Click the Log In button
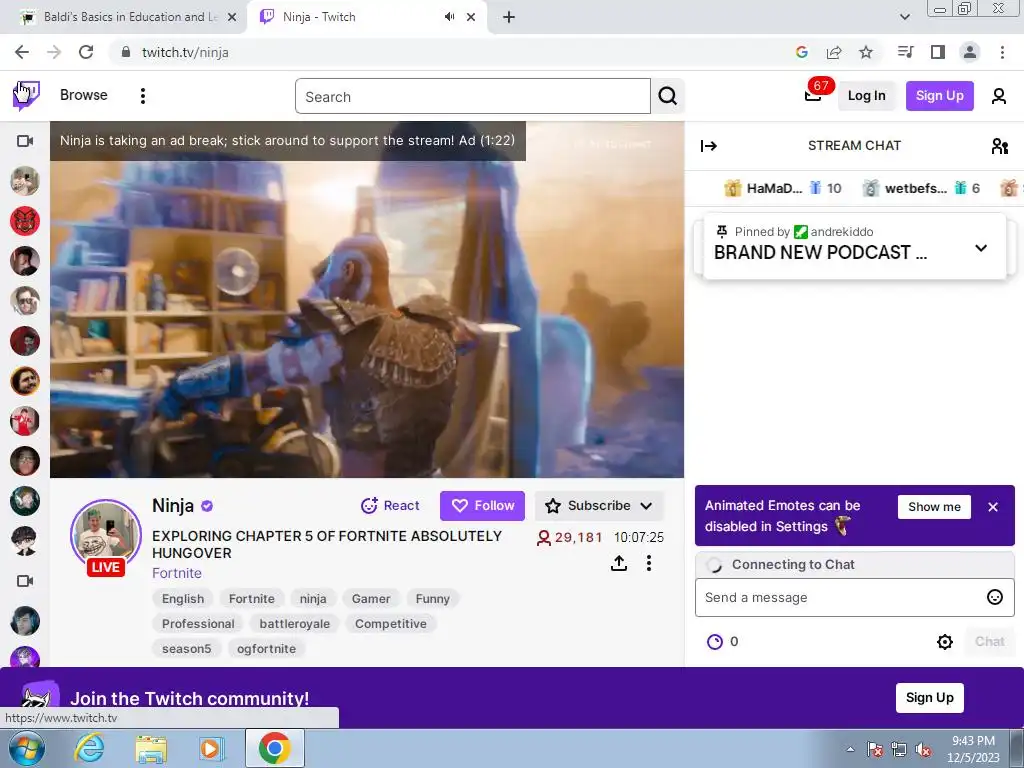Viewport: 1024px width, 768px height. coord(866,96)
